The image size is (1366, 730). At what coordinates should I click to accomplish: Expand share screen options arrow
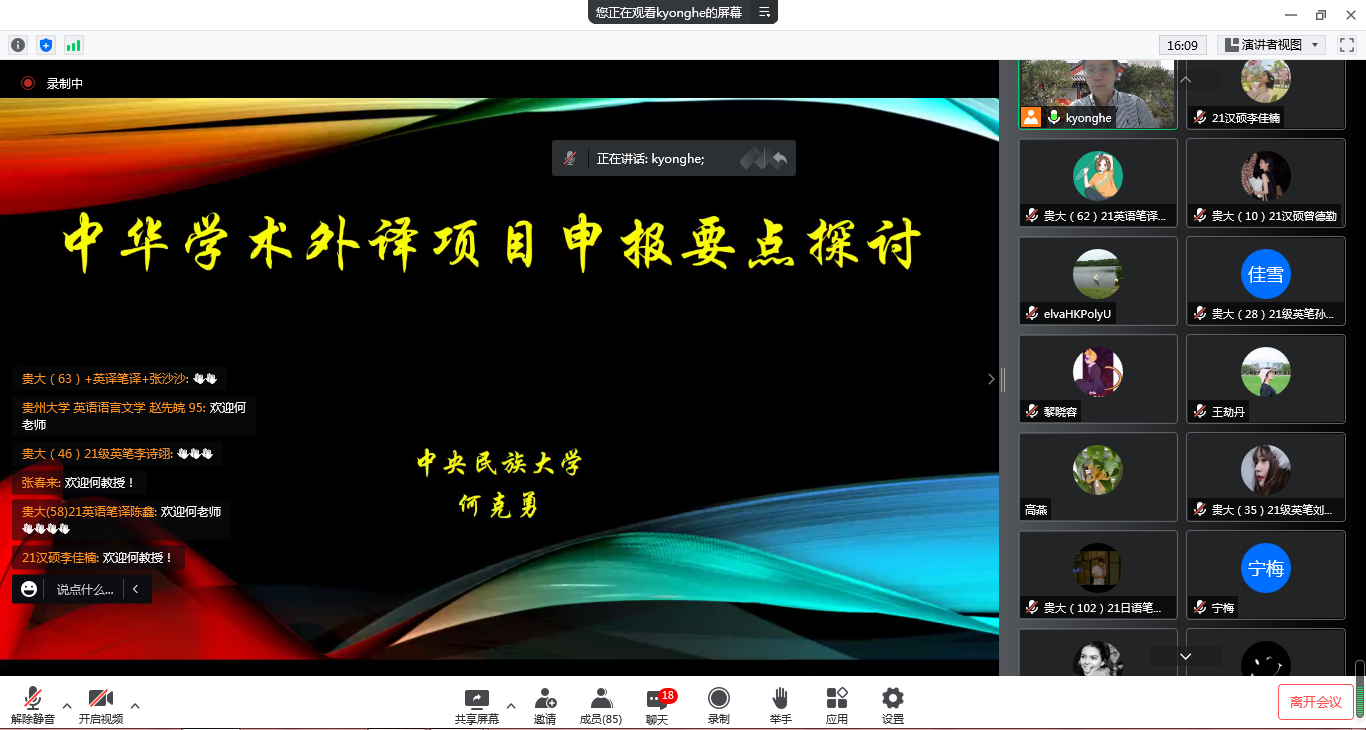click(511, 706)
